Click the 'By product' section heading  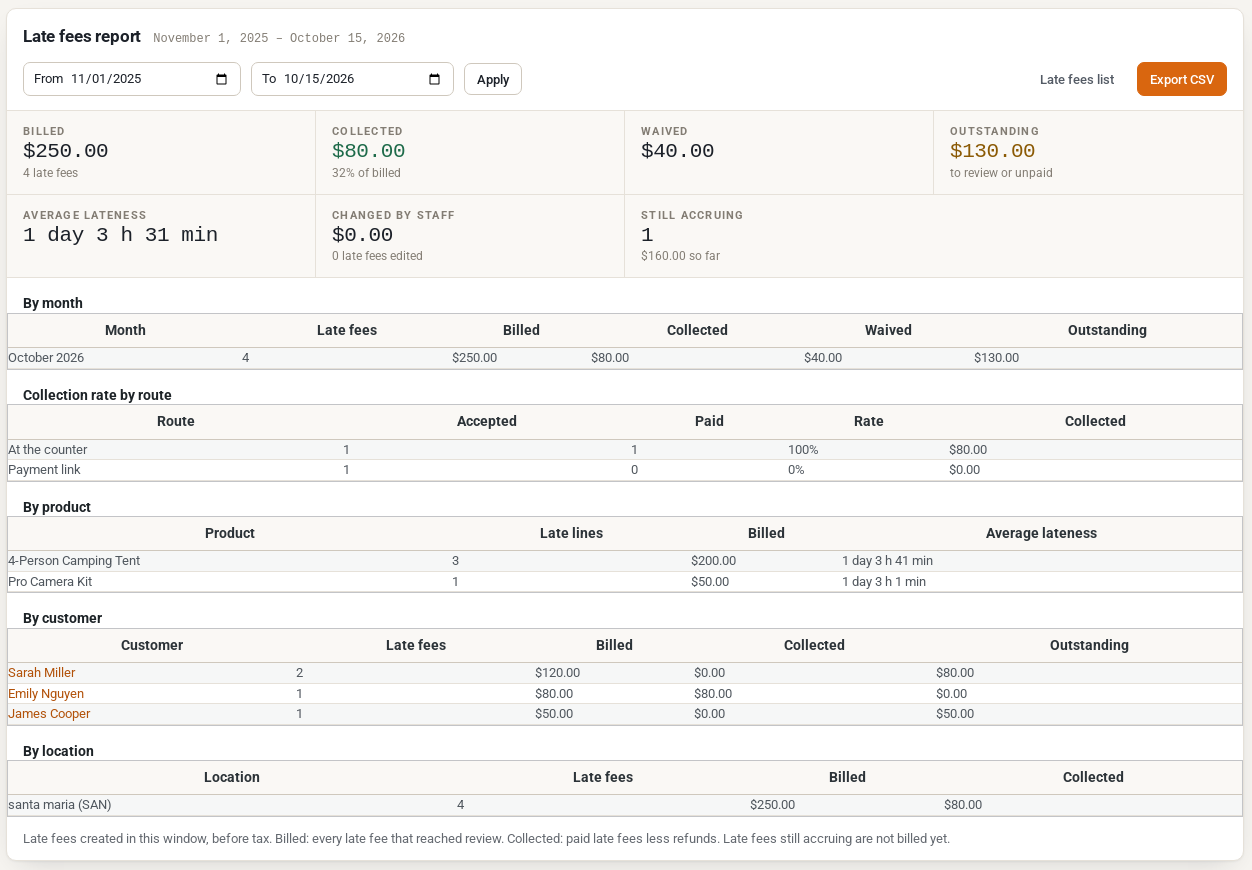(57, 507)
